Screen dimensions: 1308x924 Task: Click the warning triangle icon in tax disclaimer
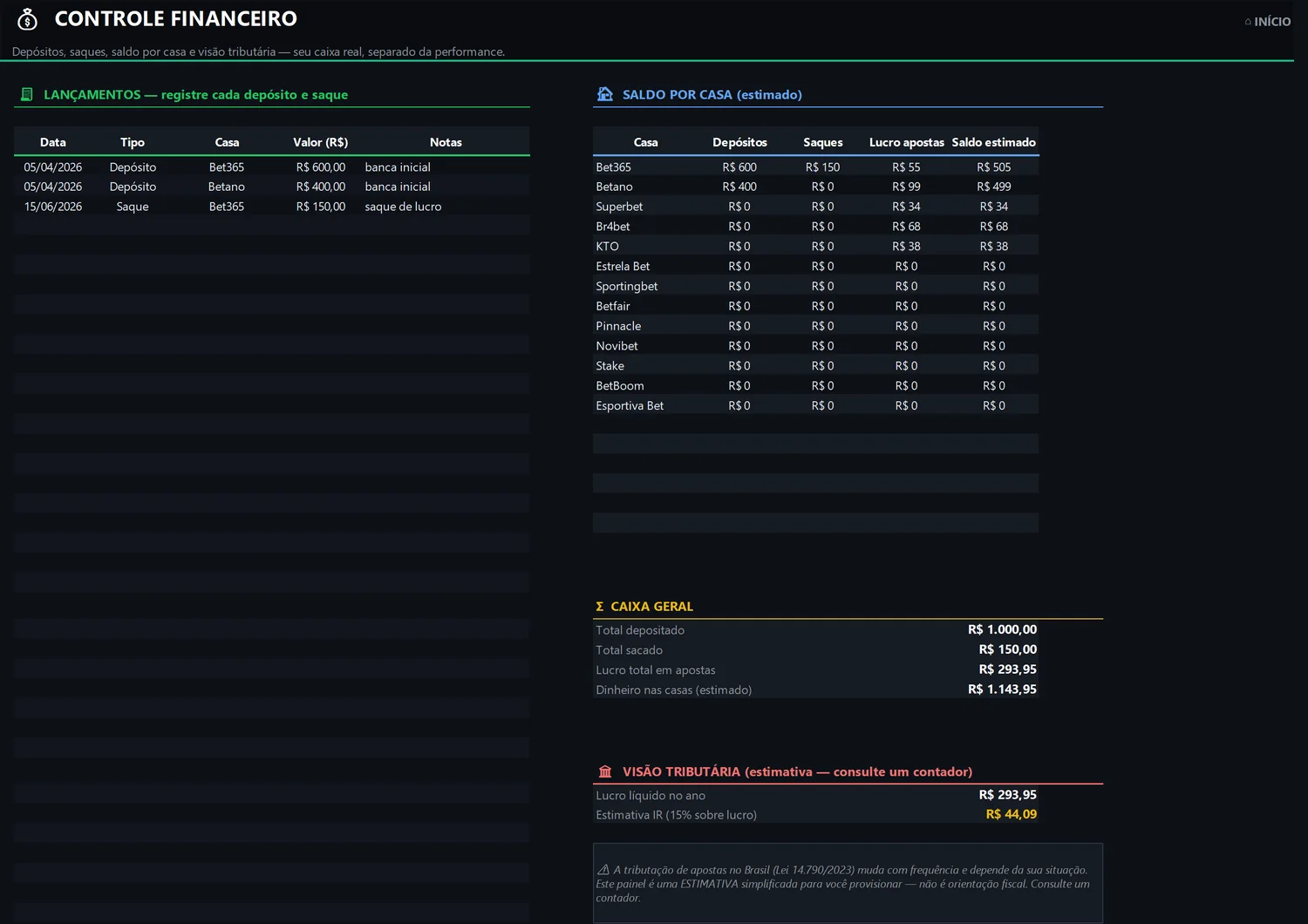(603, 870)
